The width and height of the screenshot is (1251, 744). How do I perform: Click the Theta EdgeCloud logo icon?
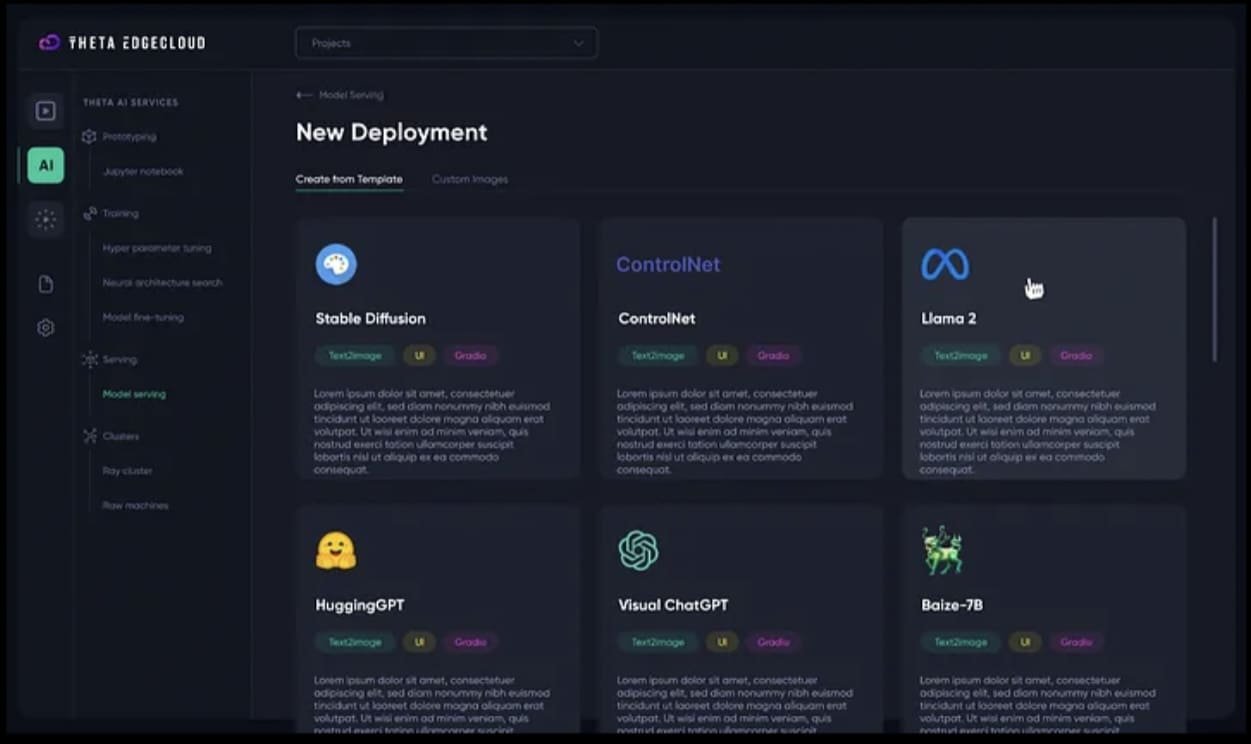49,43
